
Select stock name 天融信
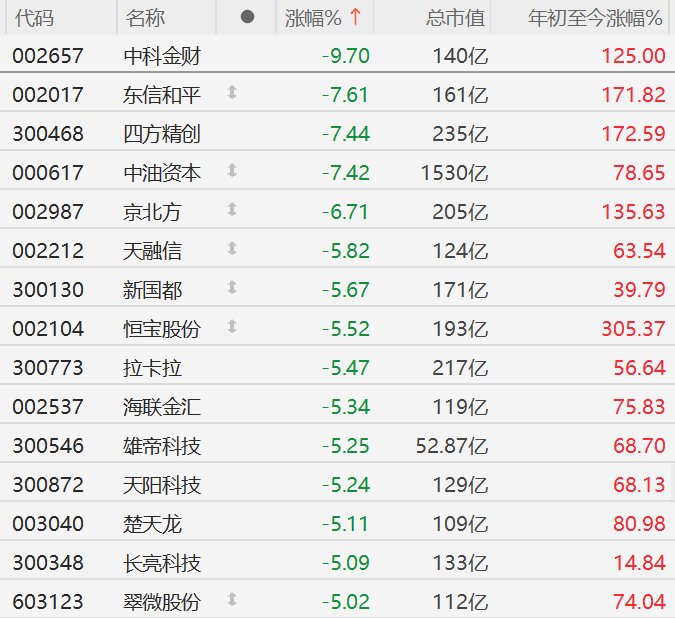coord(152,251)
